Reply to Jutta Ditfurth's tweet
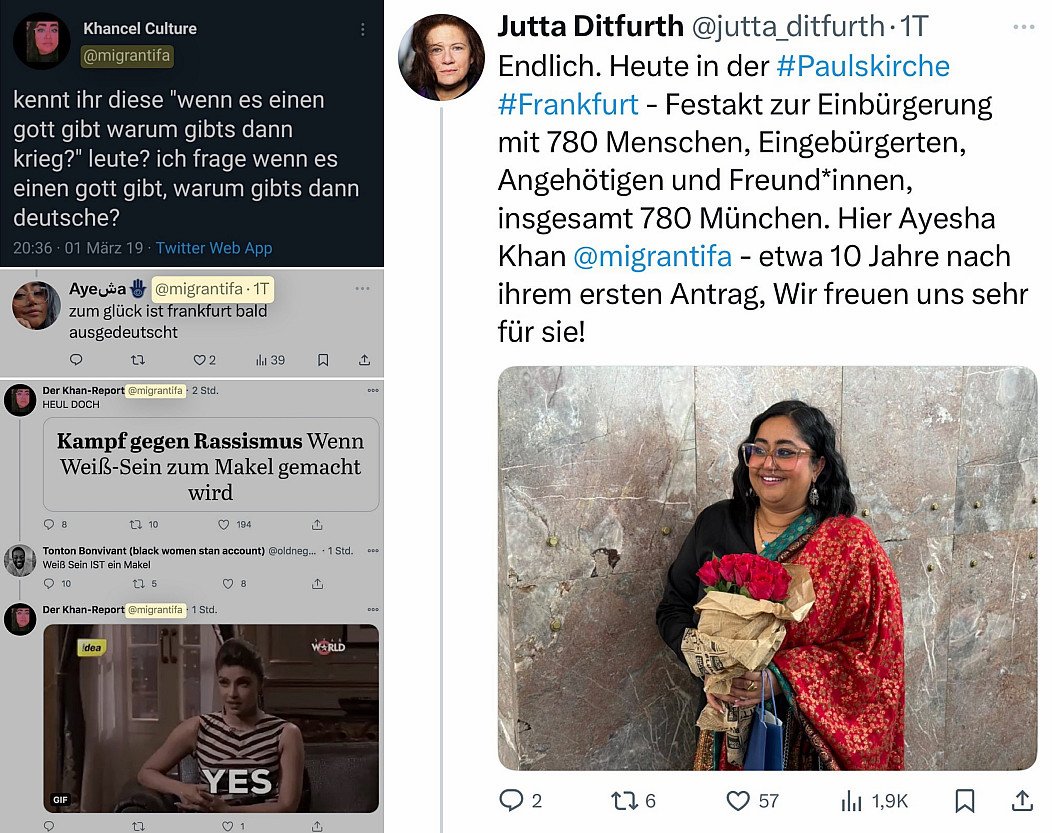This screenshot has height=833, width=1052. coord(511,800)
